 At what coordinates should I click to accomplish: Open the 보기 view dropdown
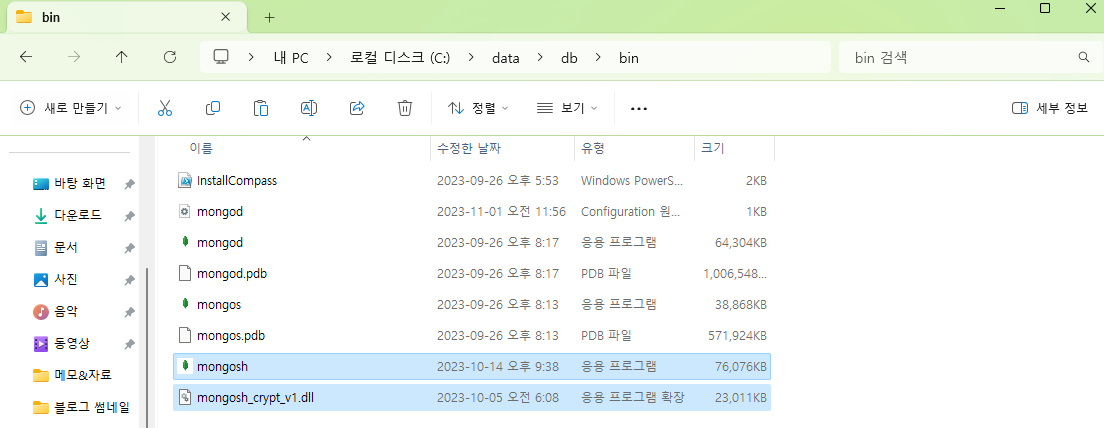pyautogui.click(x=567, y=108)
